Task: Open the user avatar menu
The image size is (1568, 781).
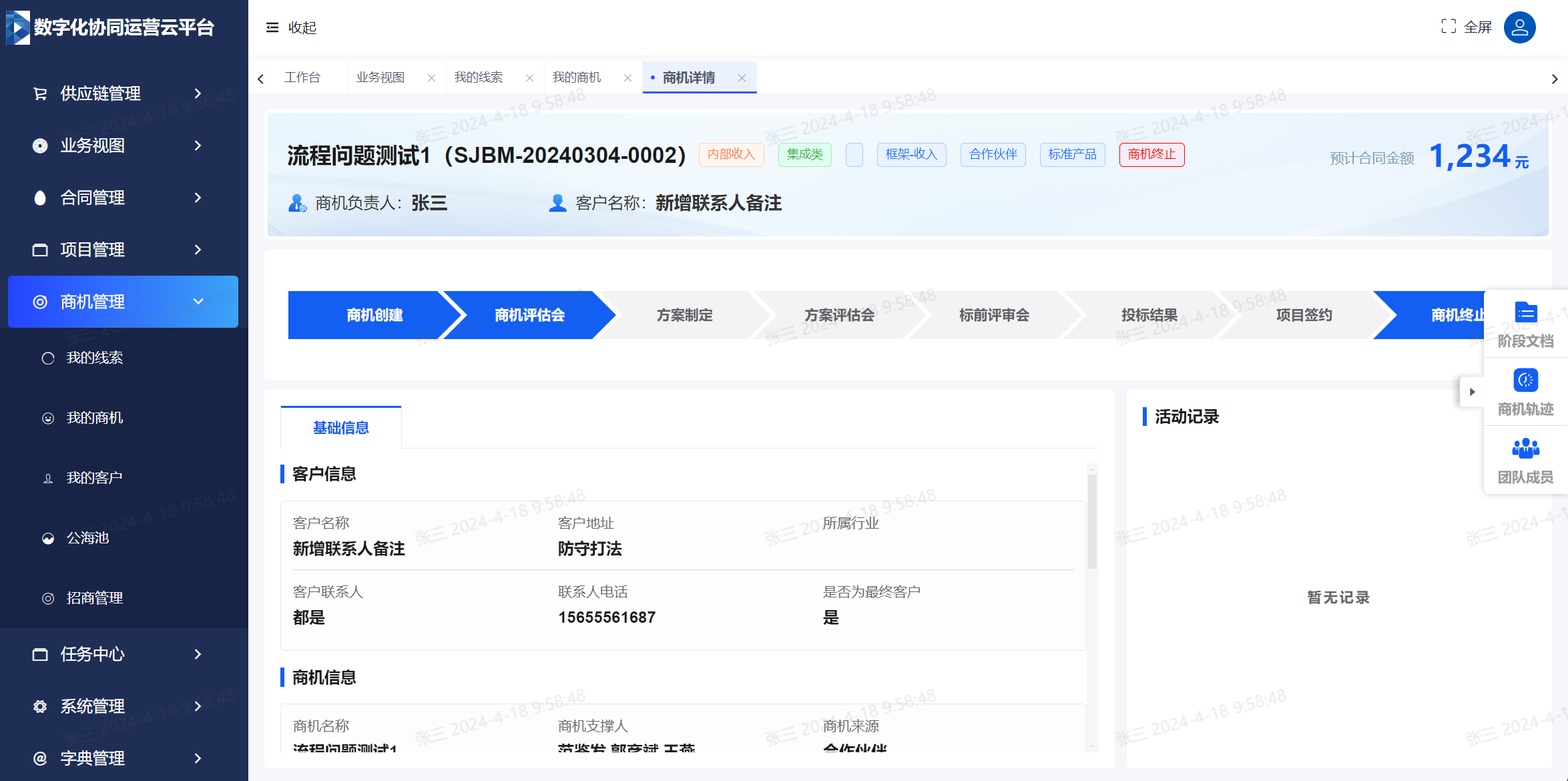Action: coord(1519,27)
